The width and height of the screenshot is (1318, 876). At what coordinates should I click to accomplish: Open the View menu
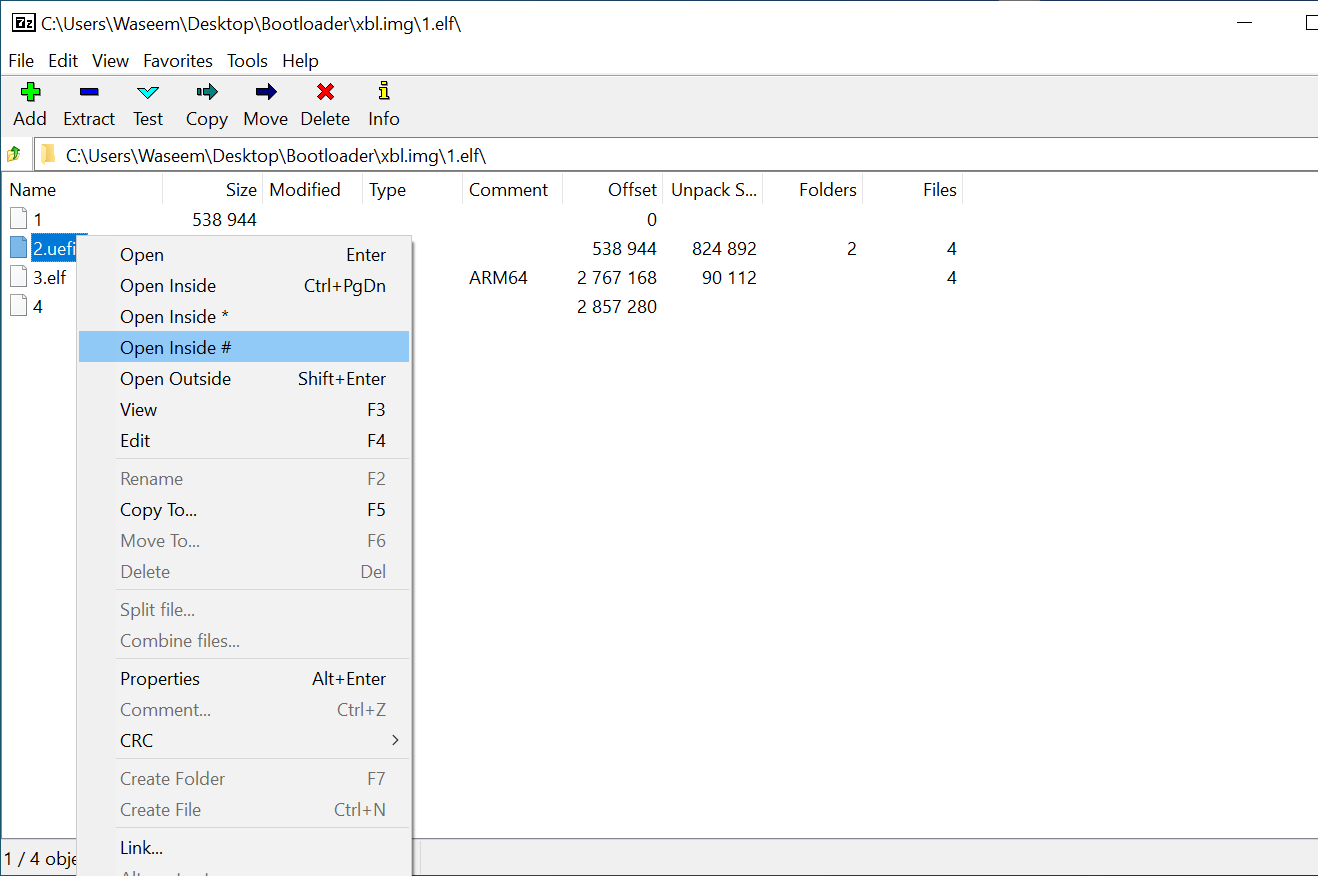[x=111, y=61]
